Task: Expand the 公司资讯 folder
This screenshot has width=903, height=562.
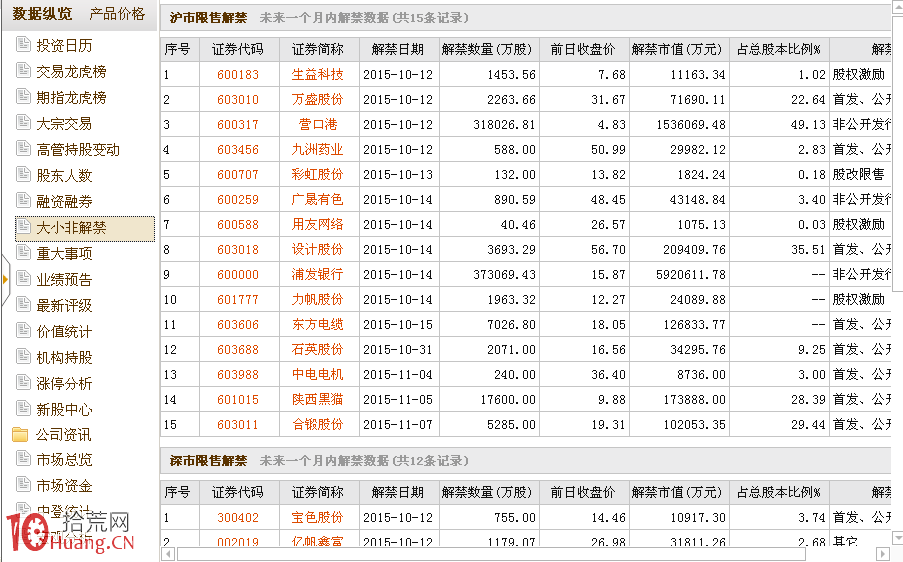Action: click(64, 435)
